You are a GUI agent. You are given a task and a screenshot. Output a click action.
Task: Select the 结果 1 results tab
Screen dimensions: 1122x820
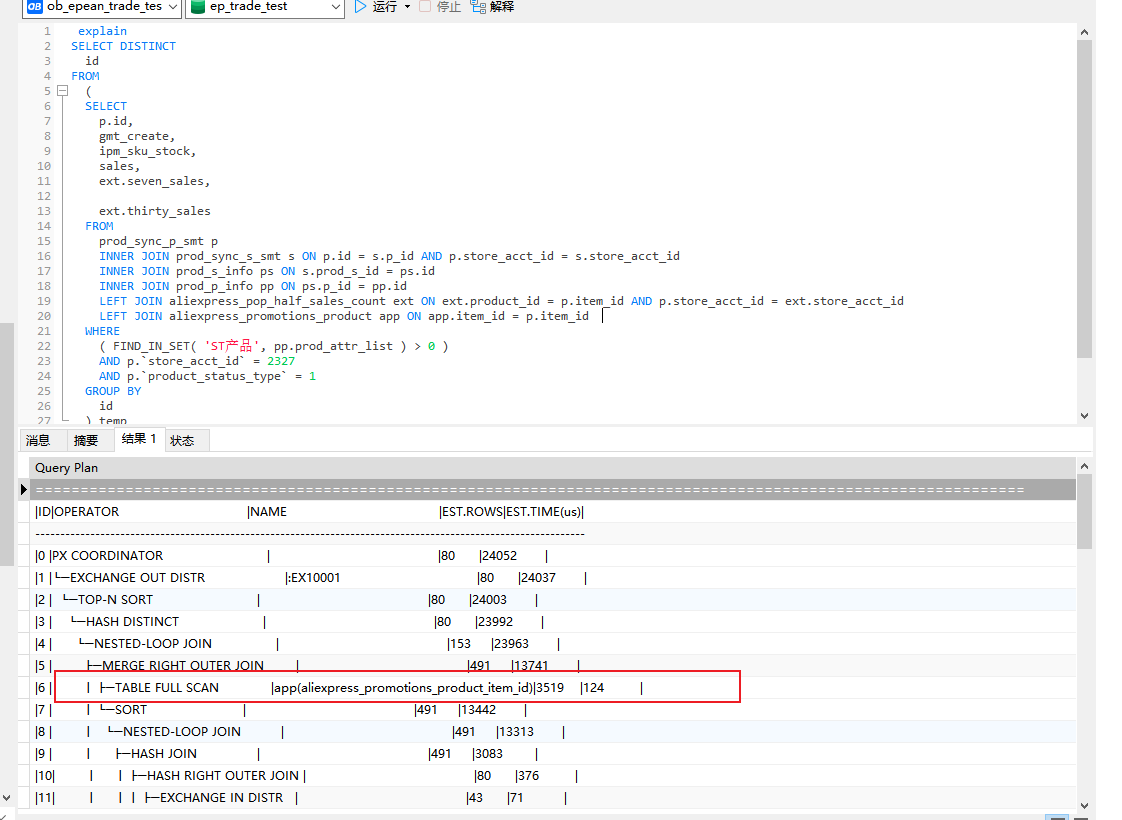[x=139, y=439]
